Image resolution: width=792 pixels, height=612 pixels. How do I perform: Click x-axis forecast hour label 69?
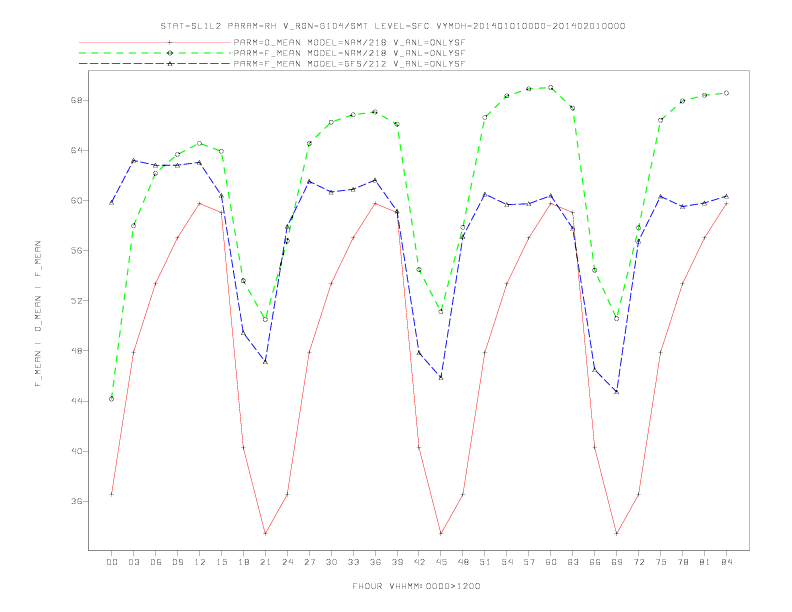tap(617, 562)
